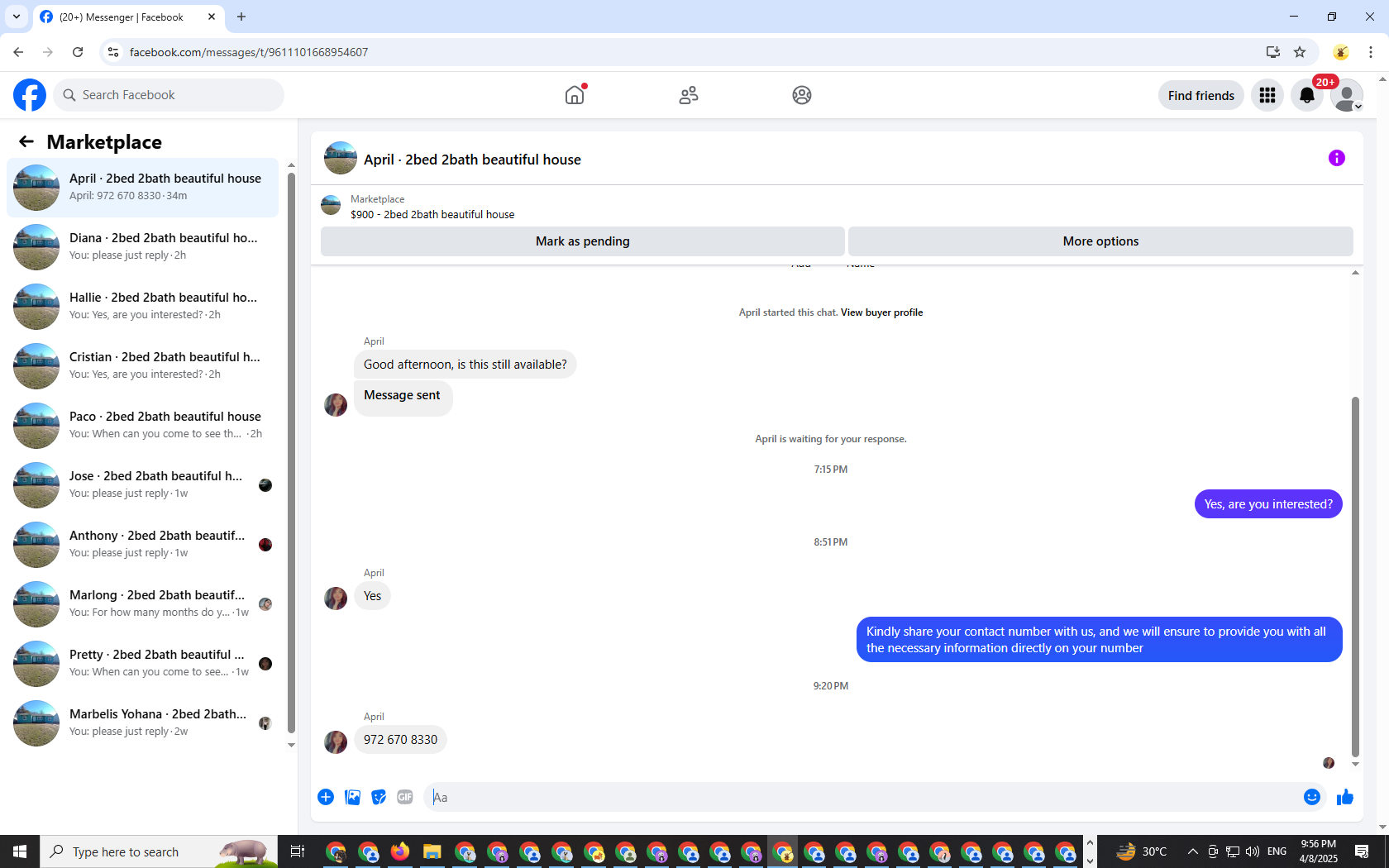Open more actions plus icon
This screenshot has width=1389, height=868.
coord(326,797)
